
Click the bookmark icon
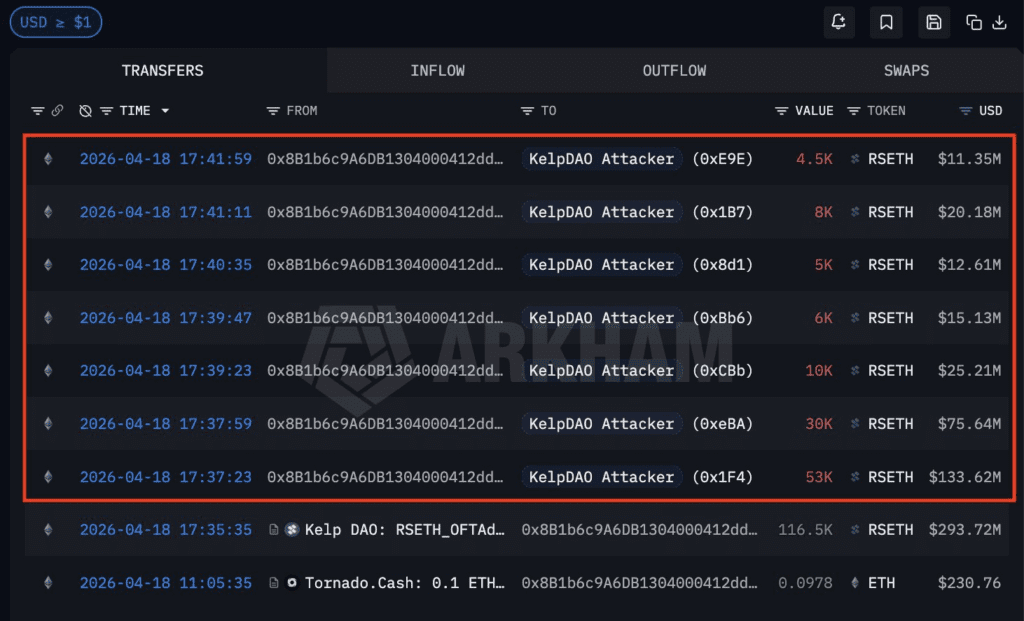pos(886,22)
